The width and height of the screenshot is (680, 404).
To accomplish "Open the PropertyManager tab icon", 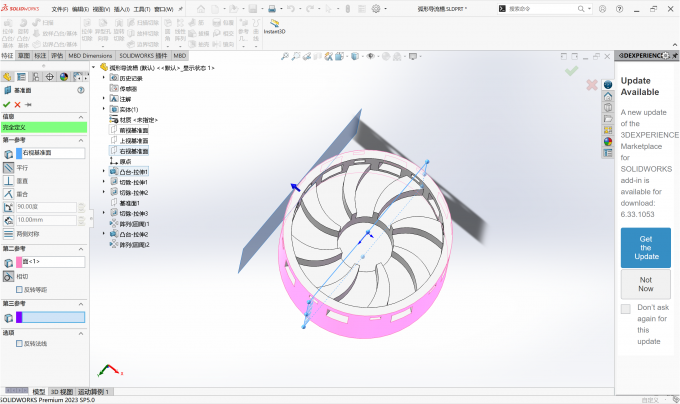I will [21, 77].
